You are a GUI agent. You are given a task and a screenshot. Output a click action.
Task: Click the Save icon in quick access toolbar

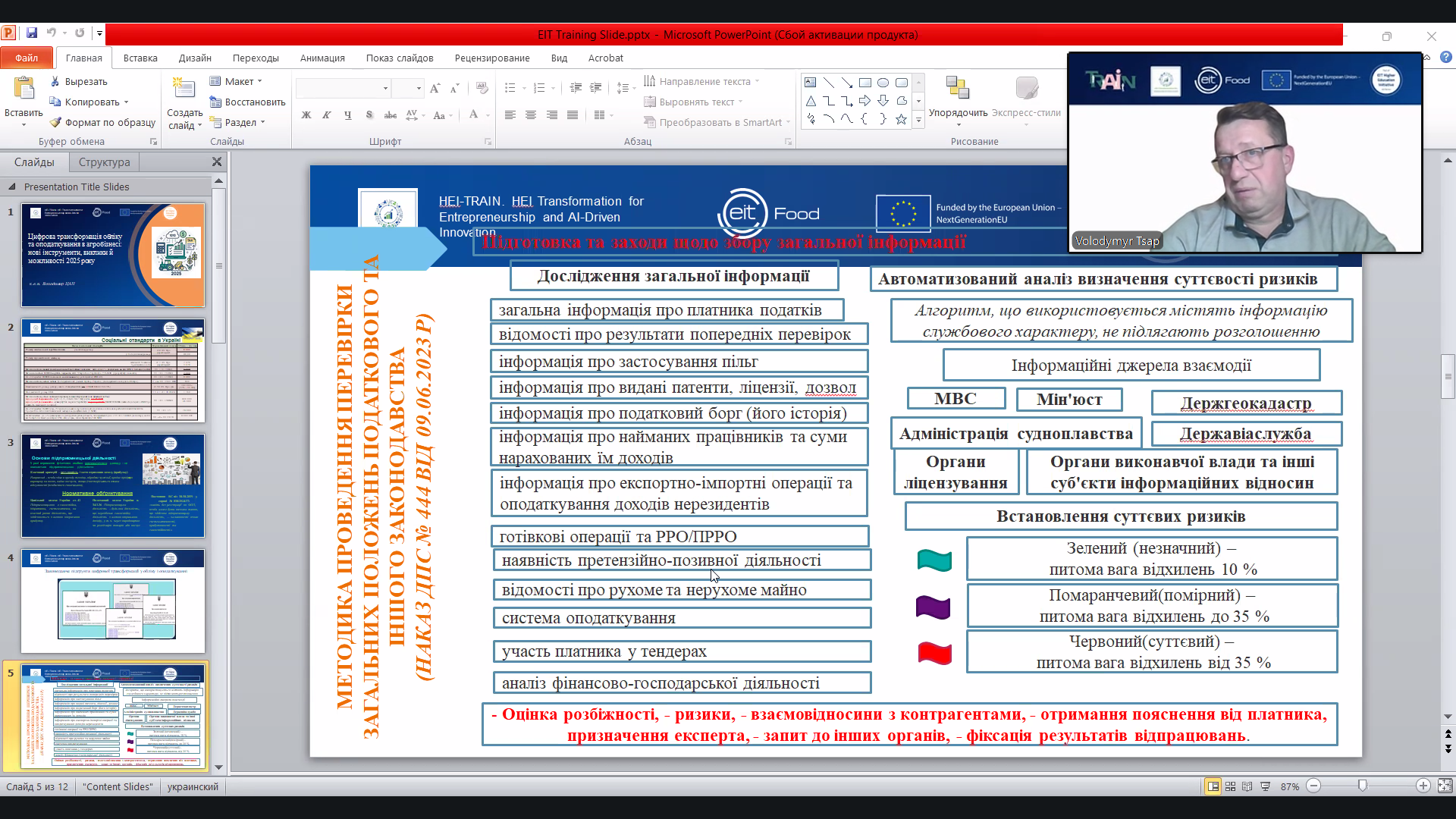tap(32, 33)
